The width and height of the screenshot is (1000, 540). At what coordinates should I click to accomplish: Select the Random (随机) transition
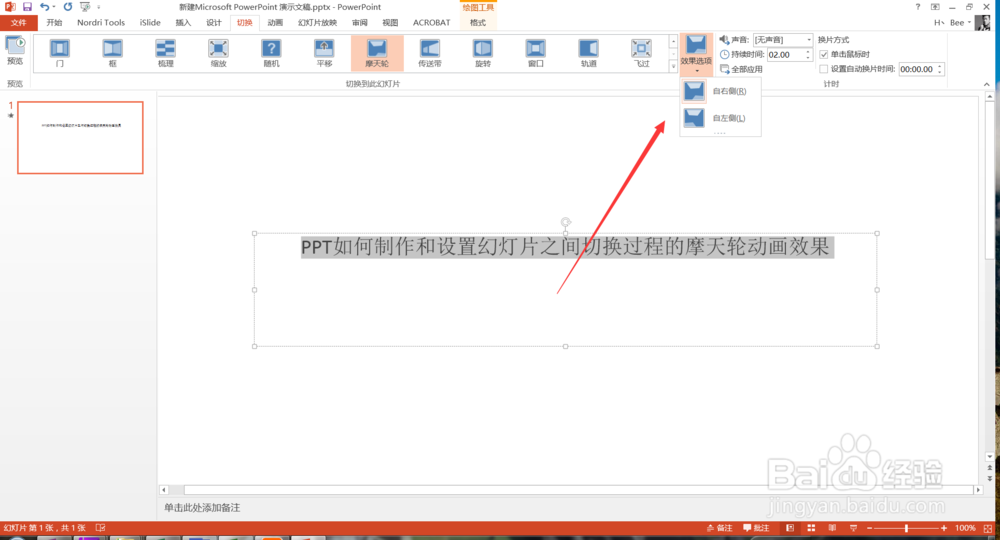[271, 52]
